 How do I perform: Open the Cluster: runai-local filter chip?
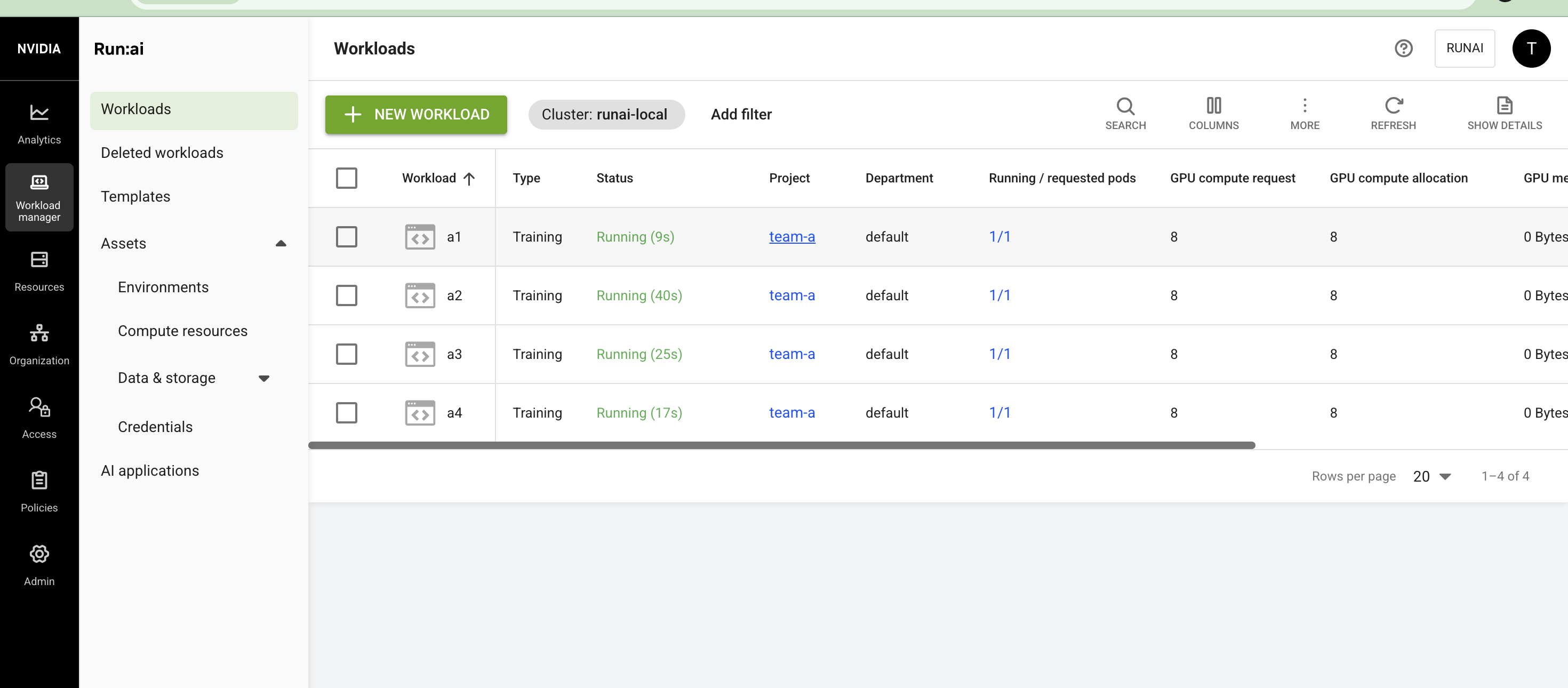coord(606,115)
